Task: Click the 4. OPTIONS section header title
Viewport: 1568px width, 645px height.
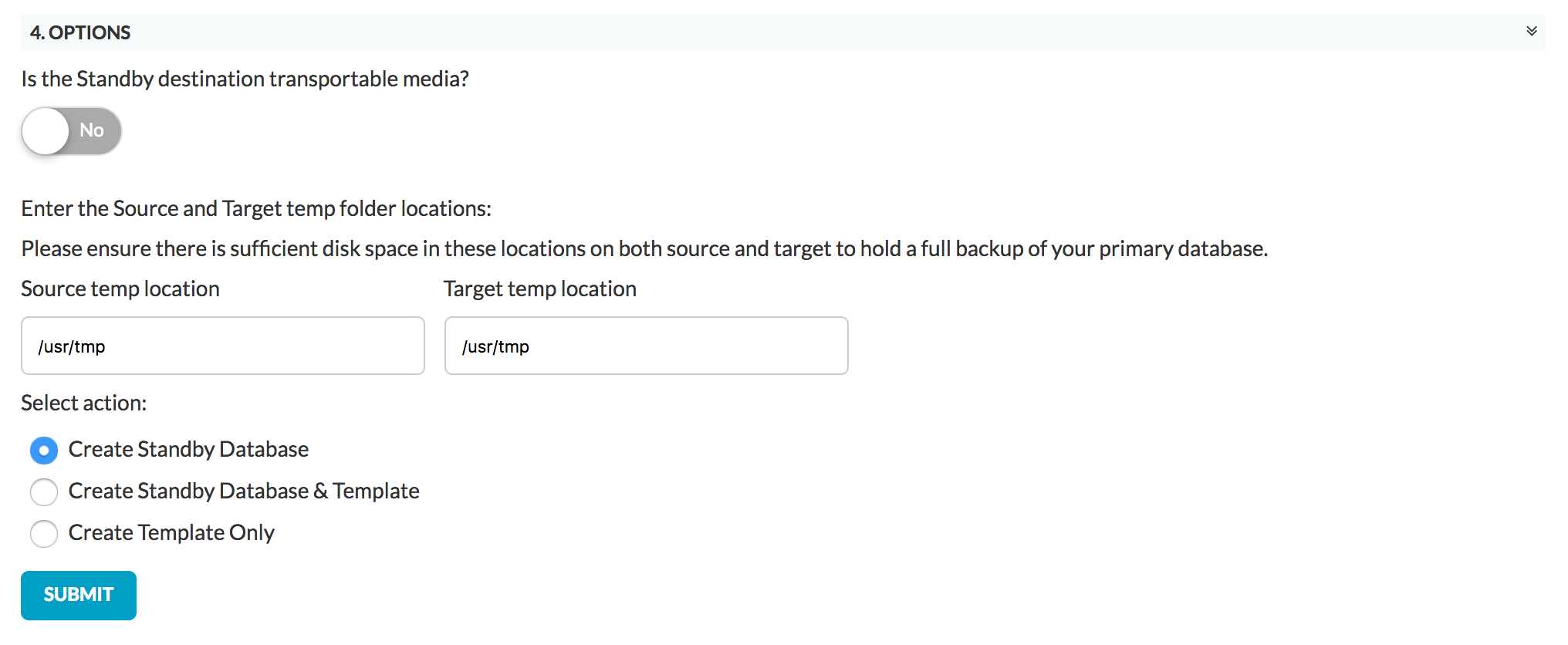Action: [x=80, y=32]
